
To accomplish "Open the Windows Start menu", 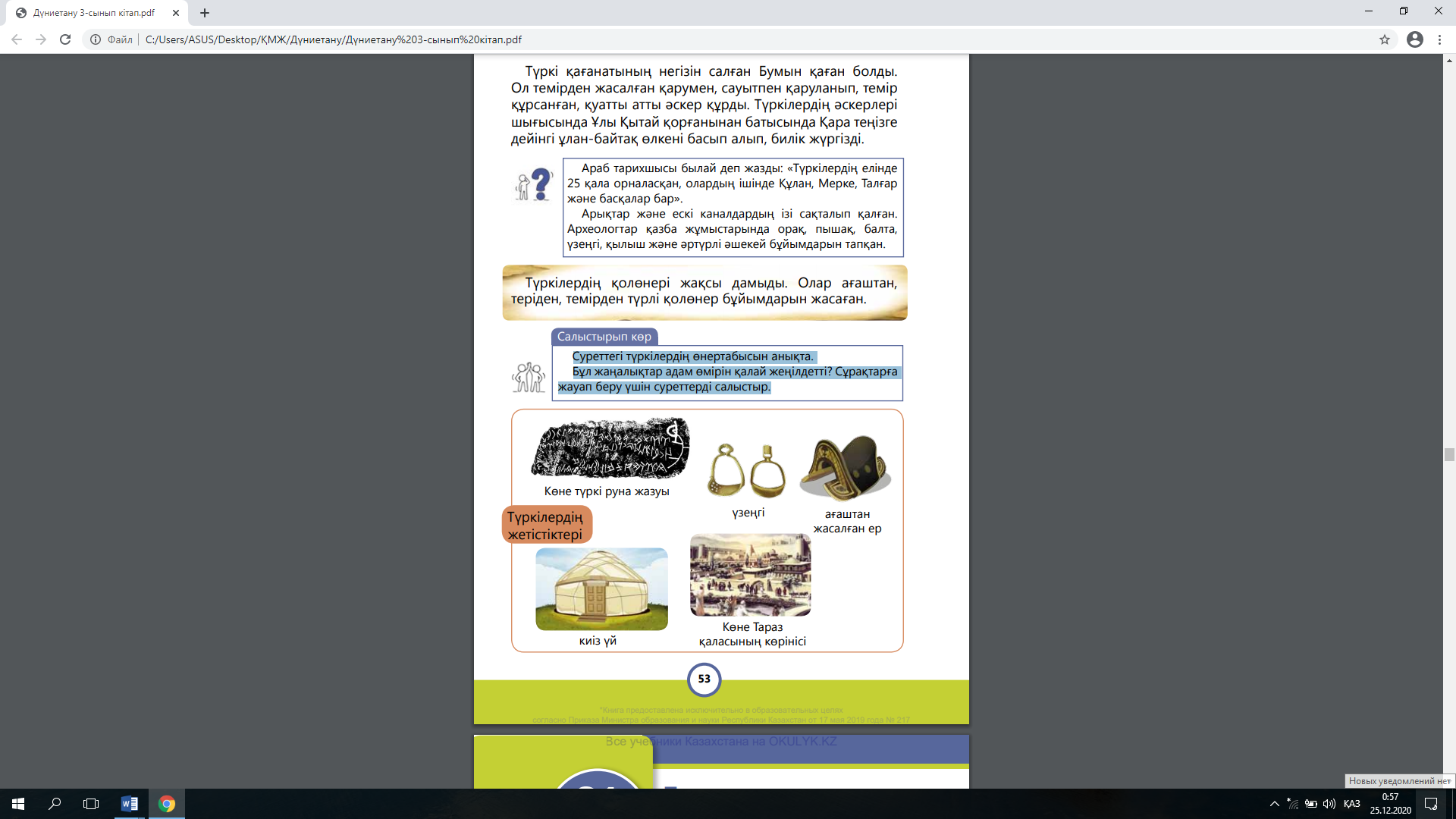I will pyautogui.click(x=18, y=804).
